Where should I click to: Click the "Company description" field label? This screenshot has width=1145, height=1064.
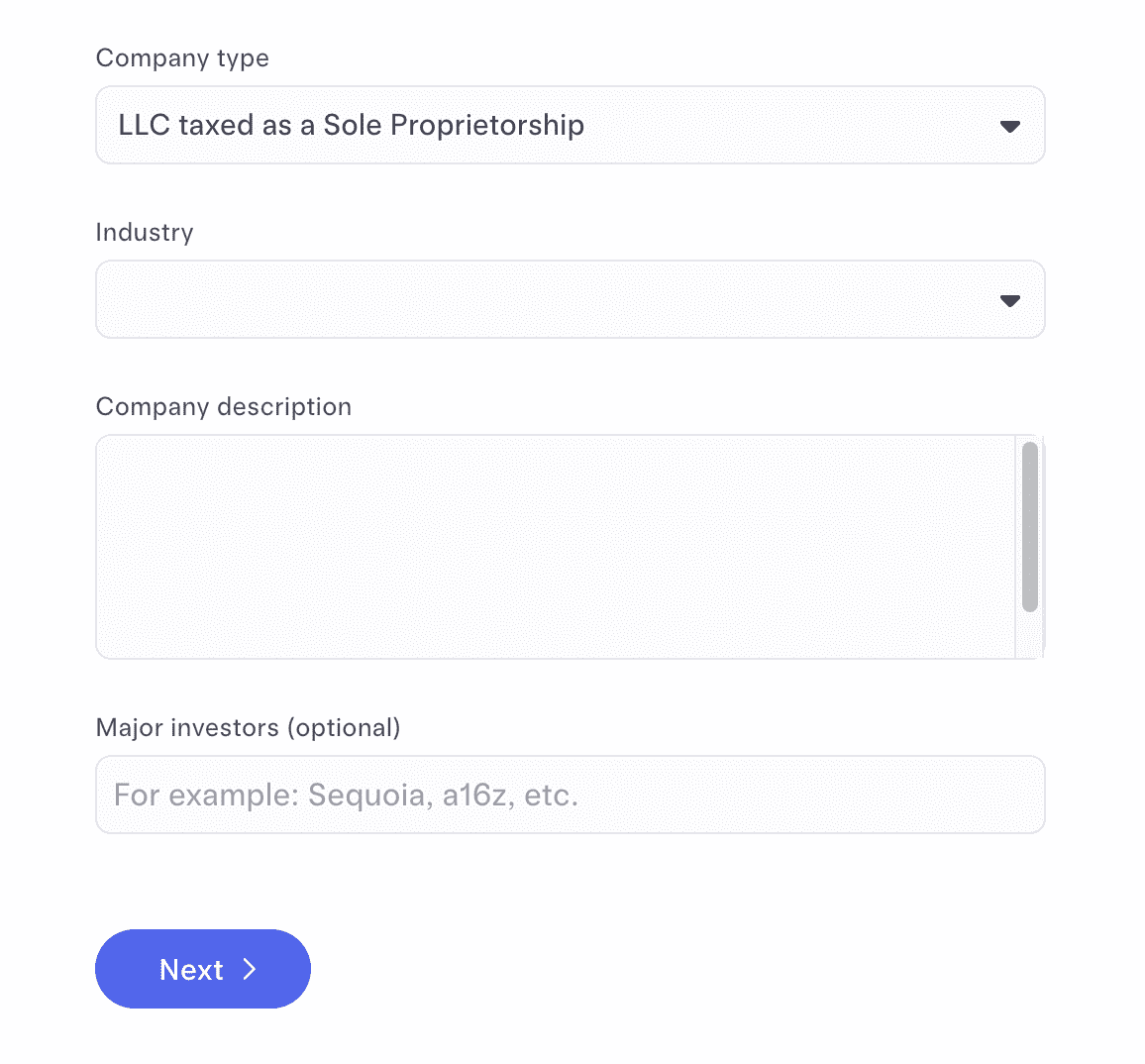(224, 407)
